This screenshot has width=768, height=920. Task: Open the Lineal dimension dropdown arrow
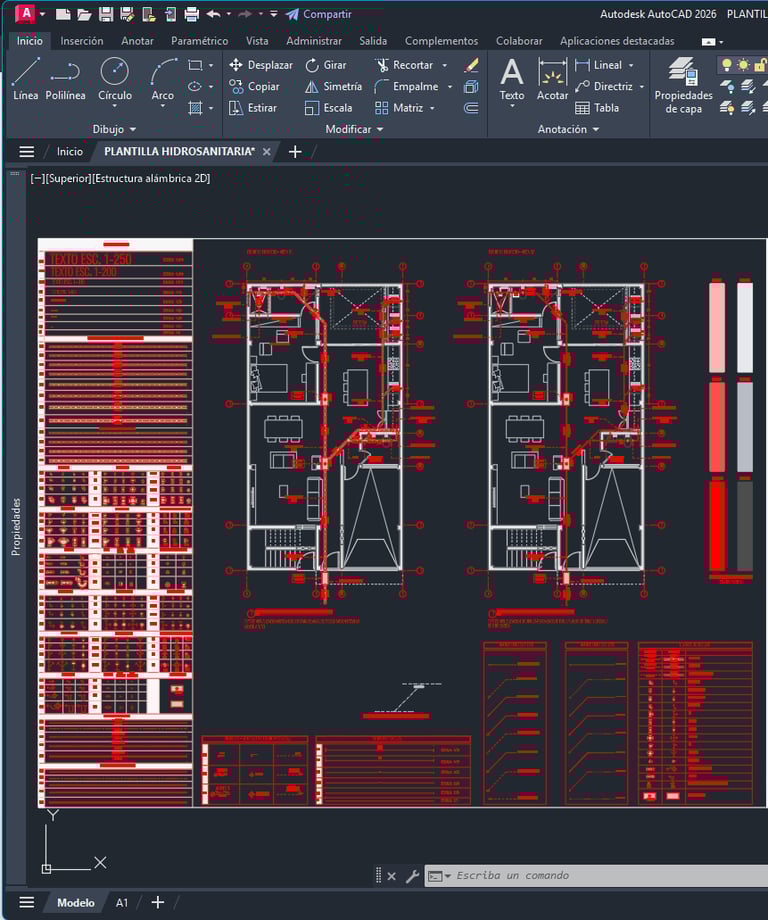[631, 65]
